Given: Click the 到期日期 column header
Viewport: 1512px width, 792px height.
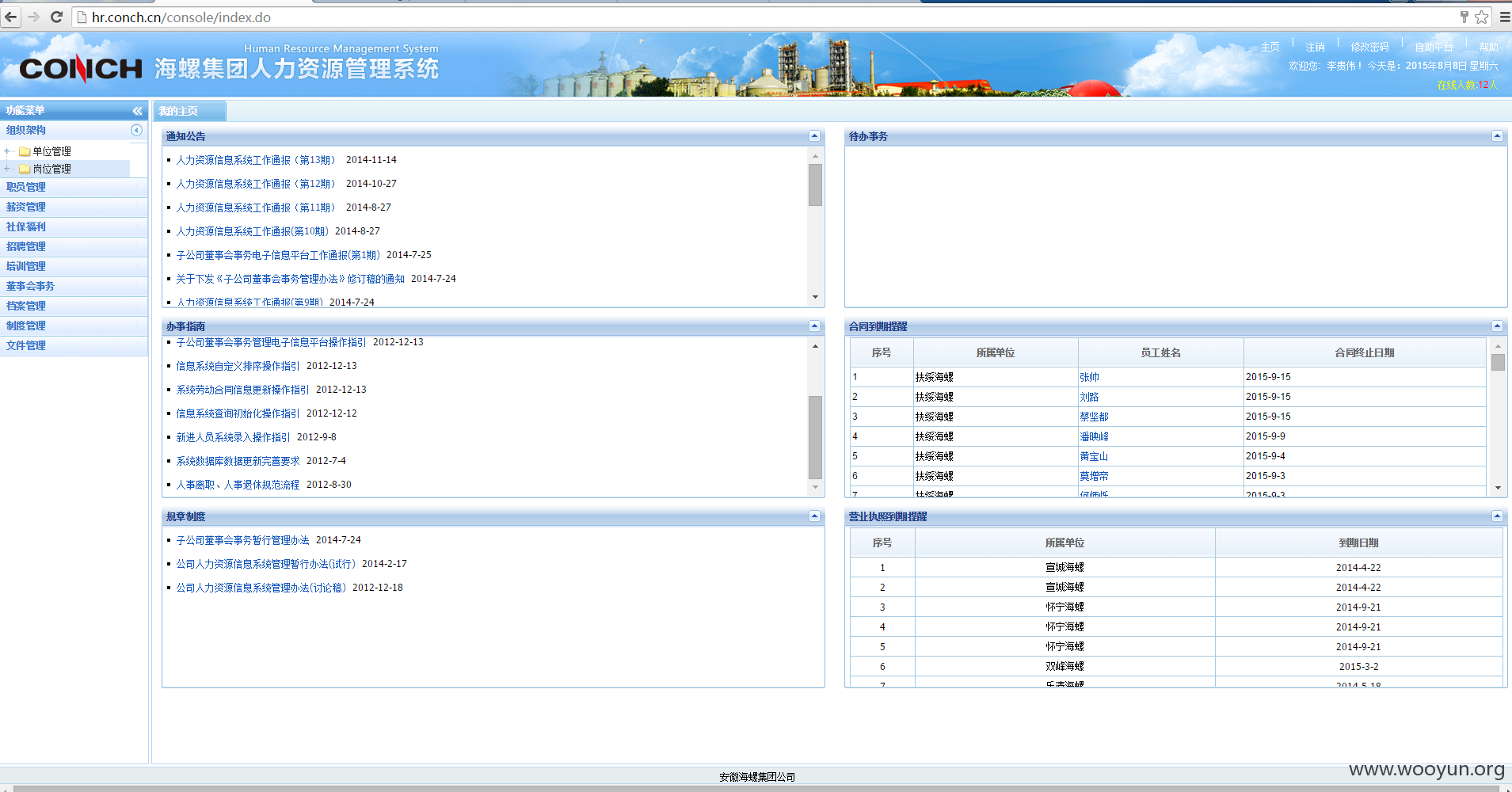Looking at the screenshot, I should tap(1358, 543).
